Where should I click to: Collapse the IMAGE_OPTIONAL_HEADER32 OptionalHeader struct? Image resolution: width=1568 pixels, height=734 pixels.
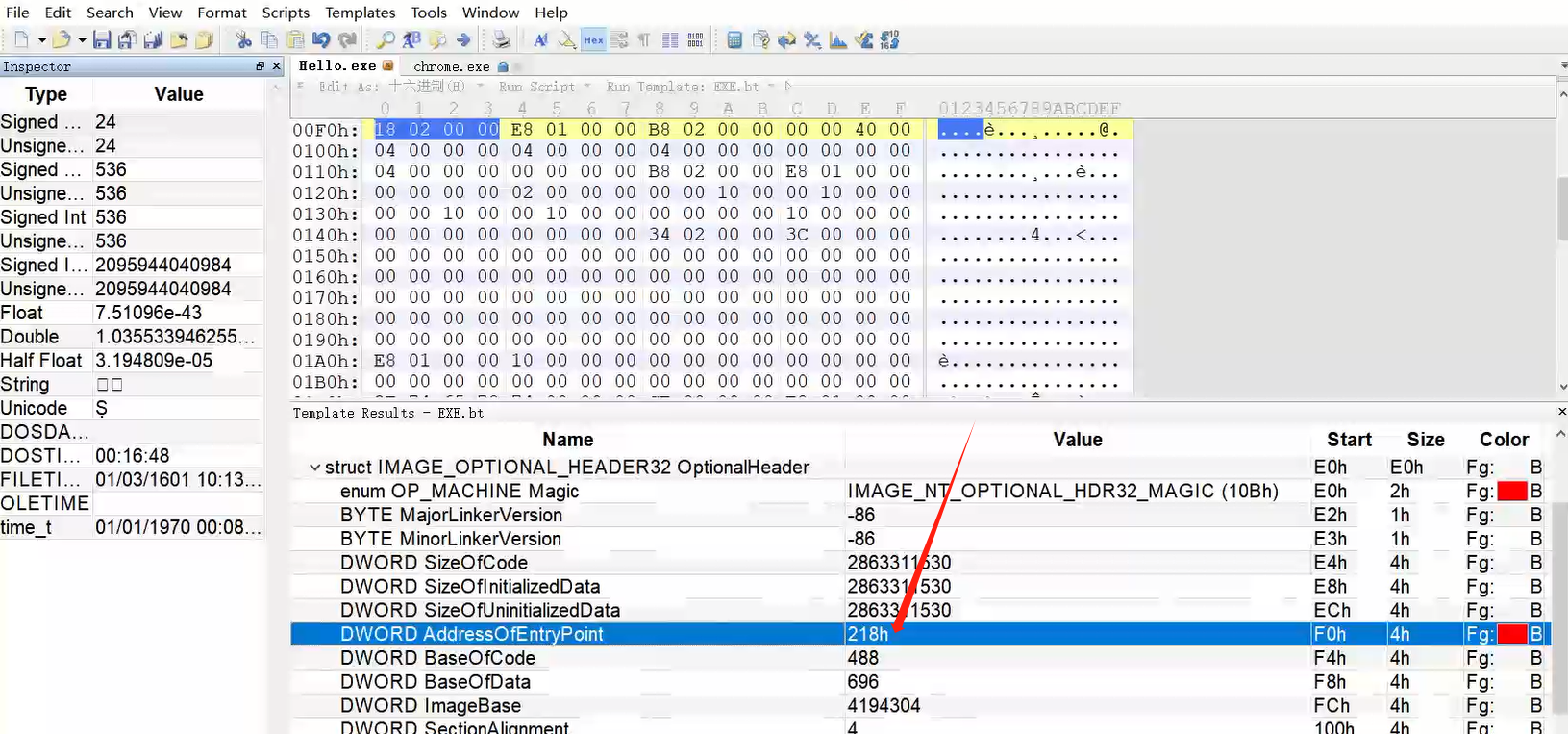314,468
